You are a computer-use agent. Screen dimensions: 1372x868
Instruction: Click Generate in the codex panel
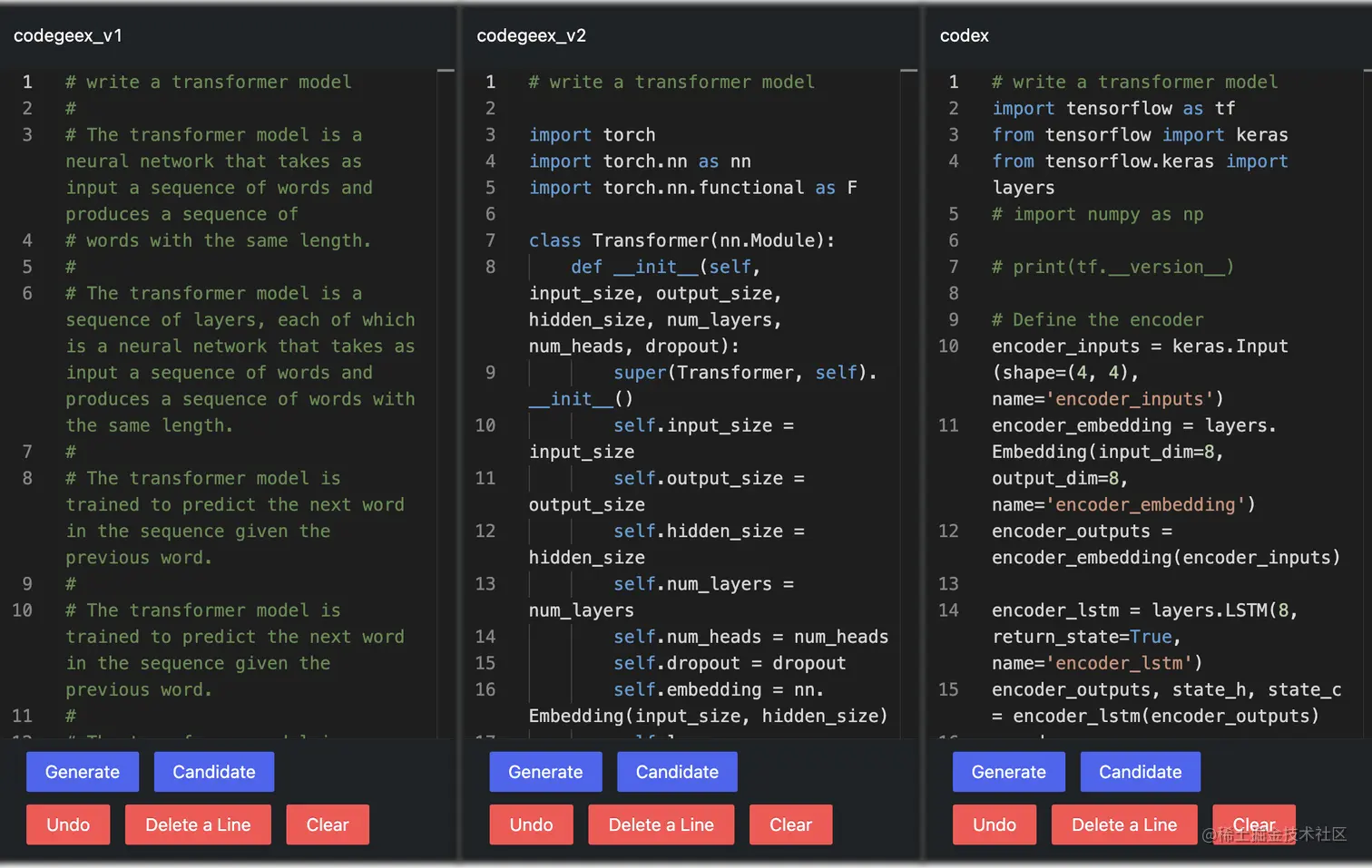(x=1009, y=772)
